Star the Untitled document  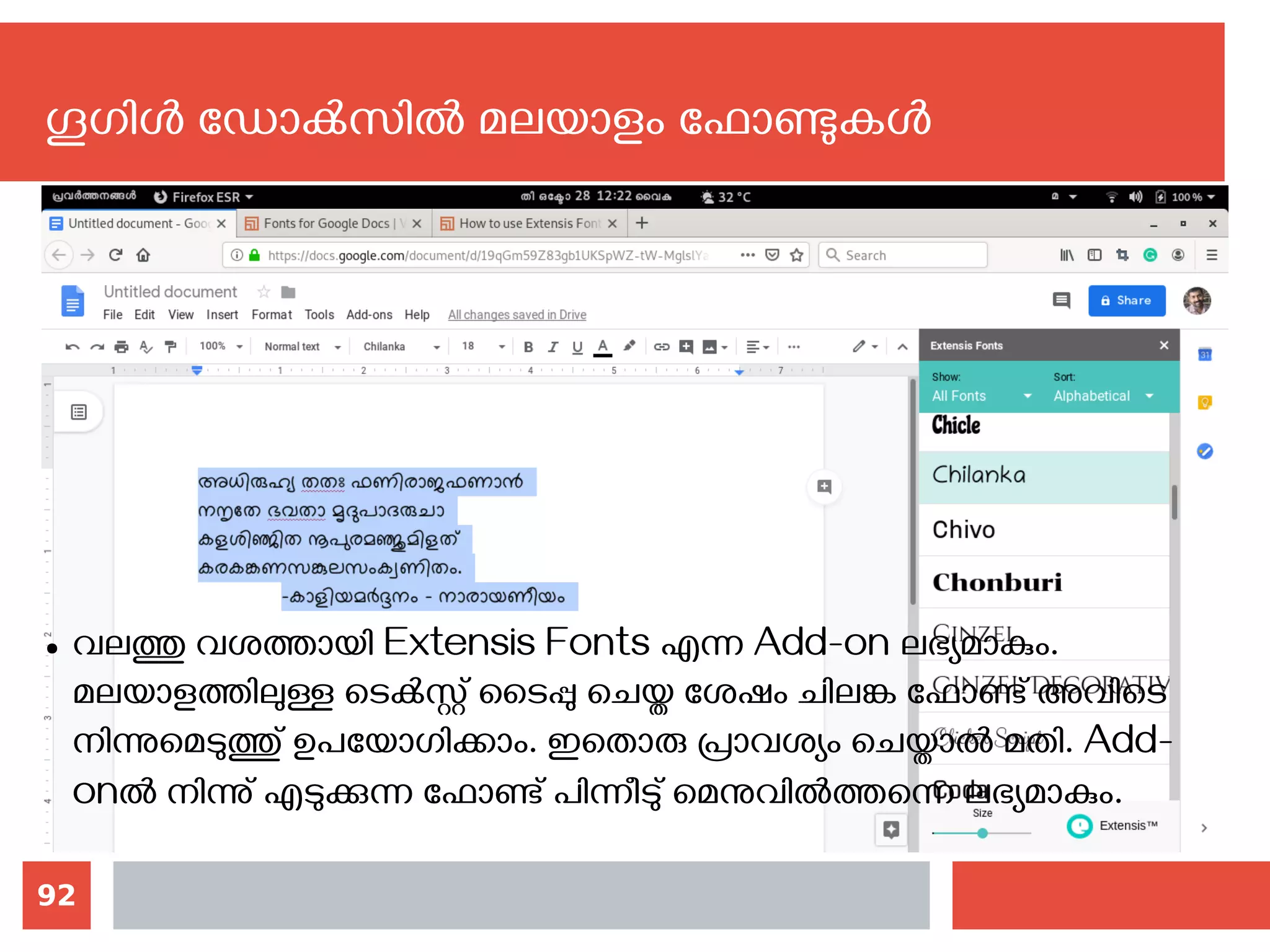point(264,292)
